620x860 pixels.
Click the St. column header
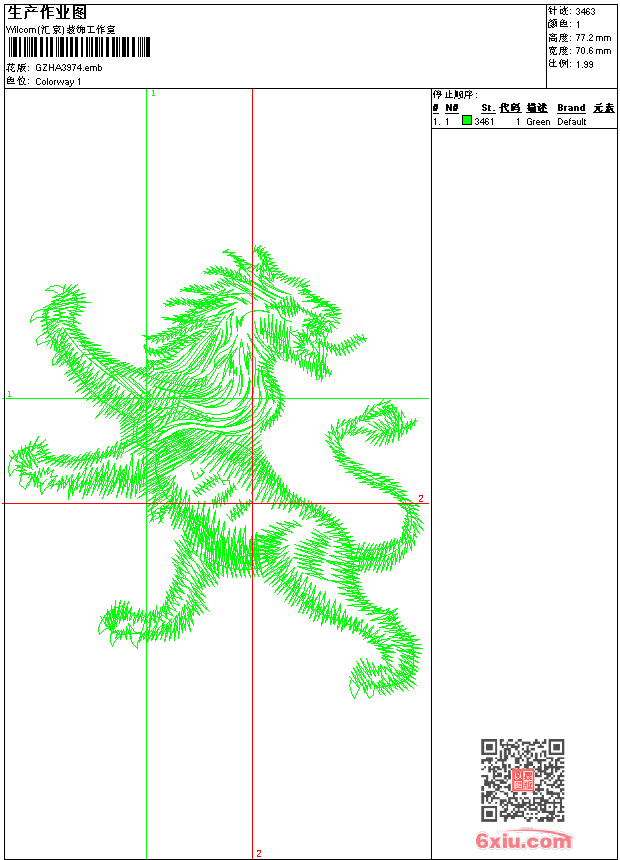[488, 108]
